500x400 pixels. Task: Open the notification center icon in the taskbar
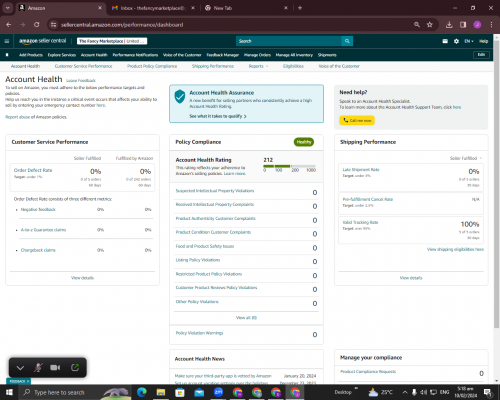coord(487,392)
